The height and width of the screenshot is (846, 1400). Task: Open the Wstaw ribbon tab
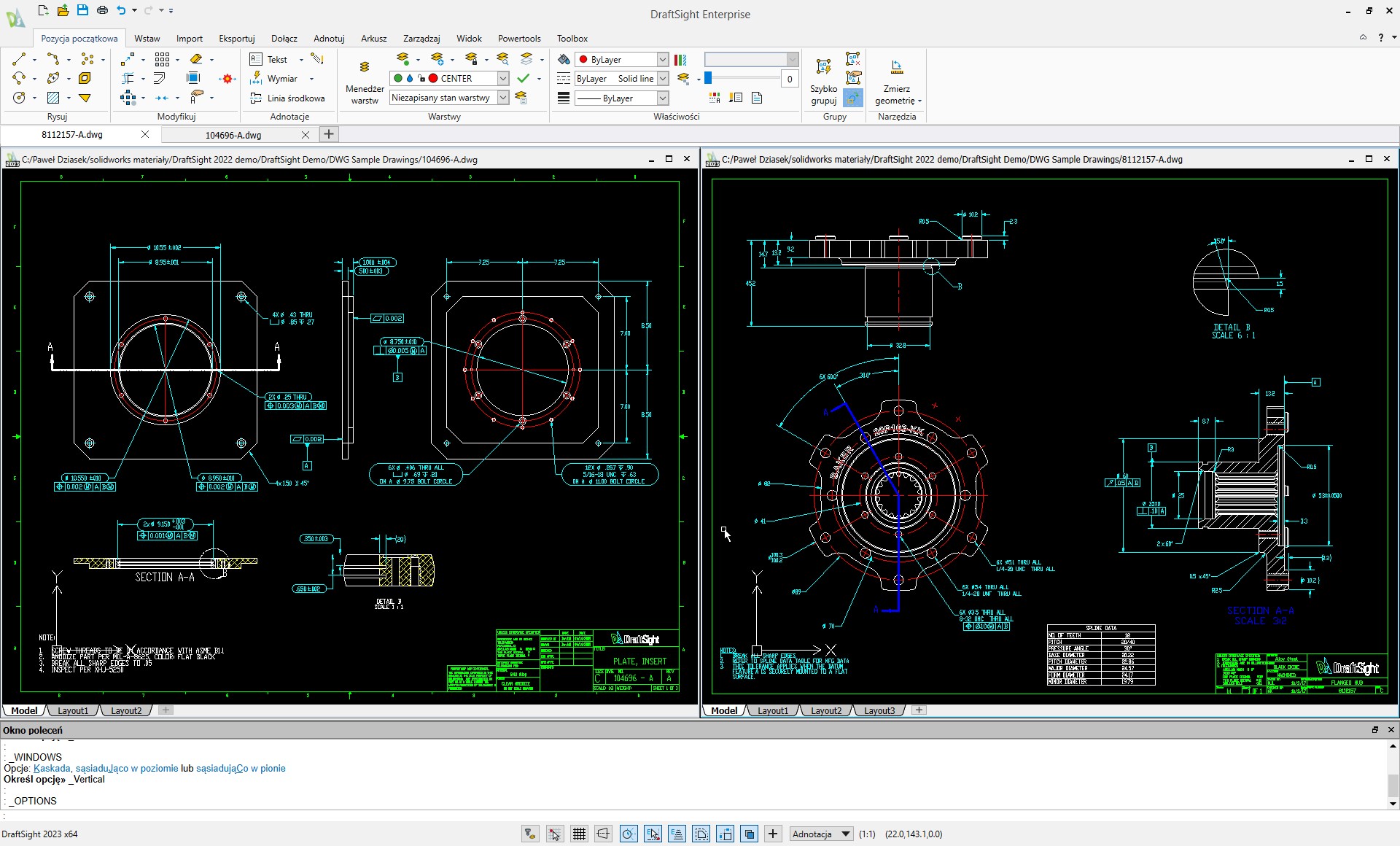click(x=147, y=39)
